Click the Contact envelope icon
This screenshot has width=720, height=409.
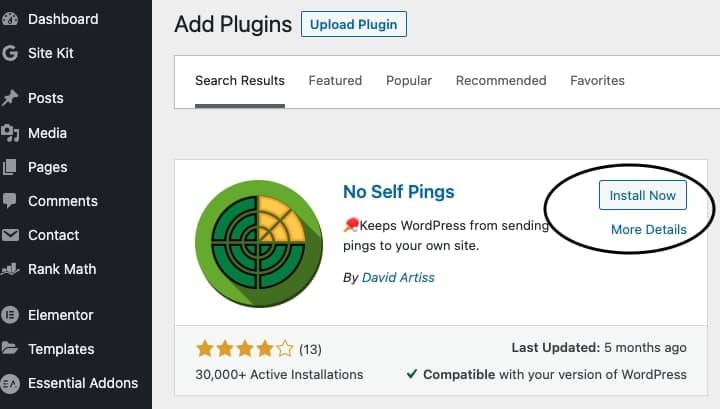click(9, 235)
